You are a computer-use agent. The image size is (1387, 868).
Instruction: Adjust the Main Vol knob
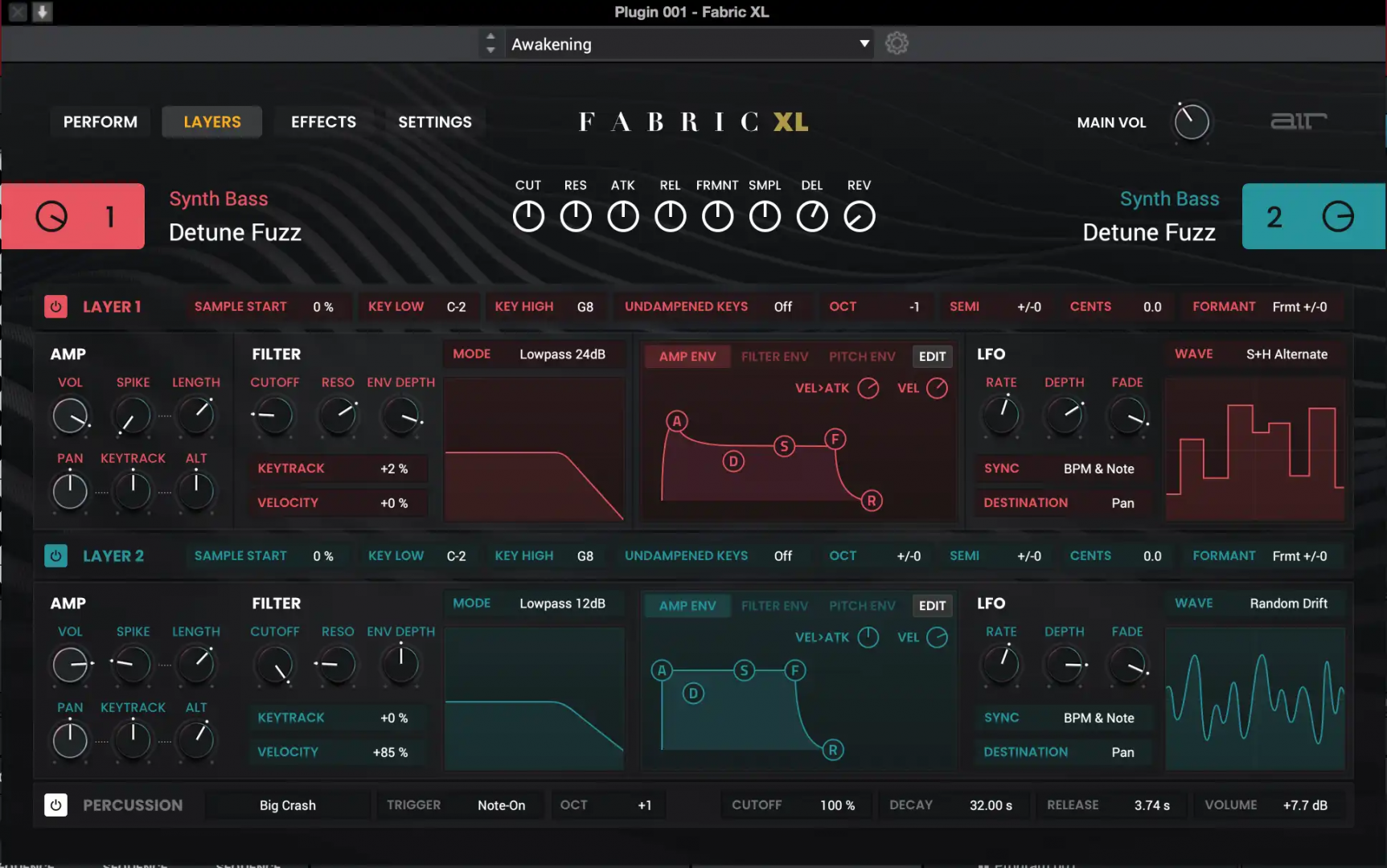coord(1192,122)
